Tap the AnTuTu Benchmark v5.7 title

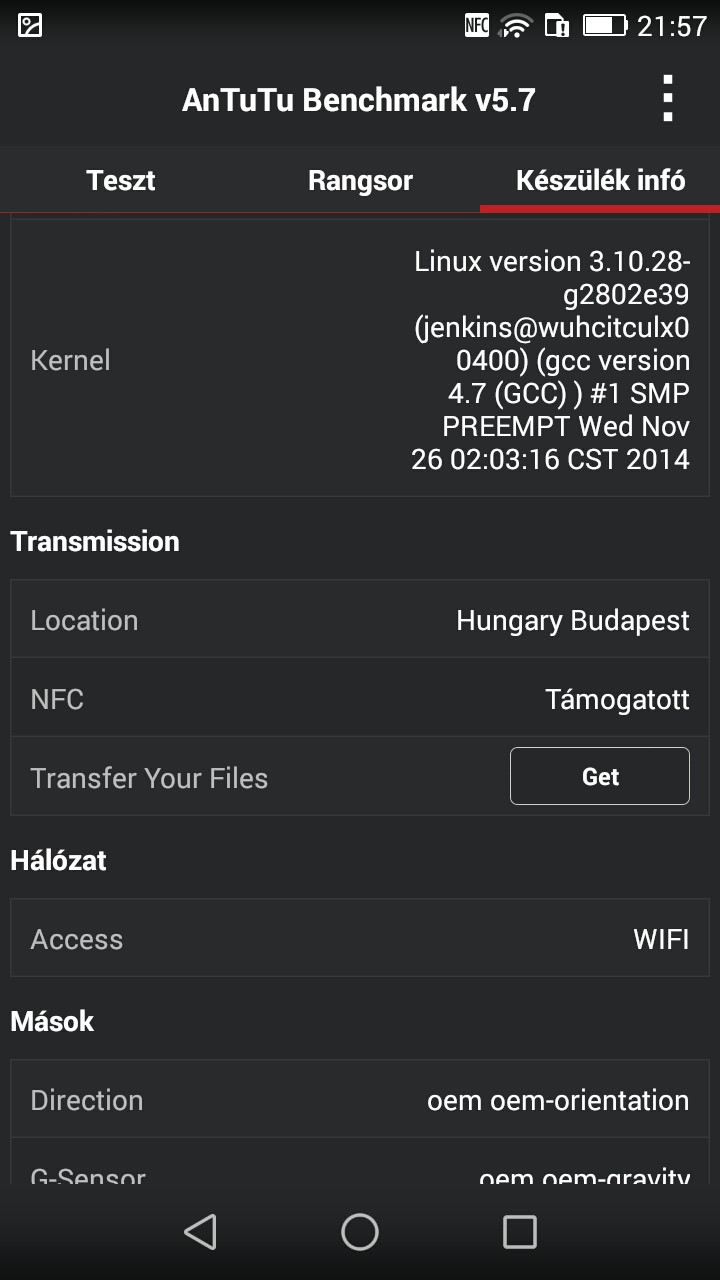359,100
